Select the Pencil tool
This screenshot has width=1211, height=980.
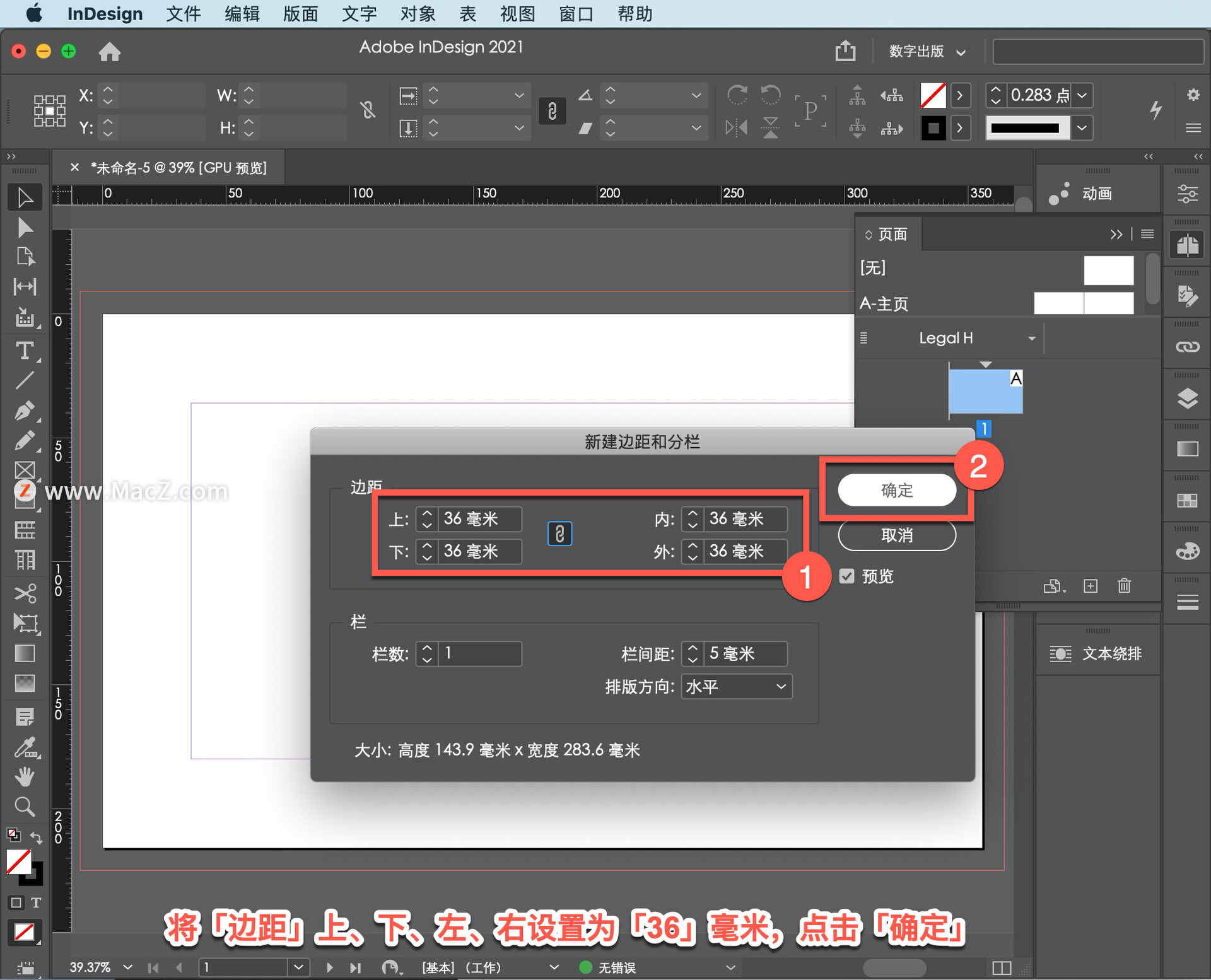click(x=25, y=440)
